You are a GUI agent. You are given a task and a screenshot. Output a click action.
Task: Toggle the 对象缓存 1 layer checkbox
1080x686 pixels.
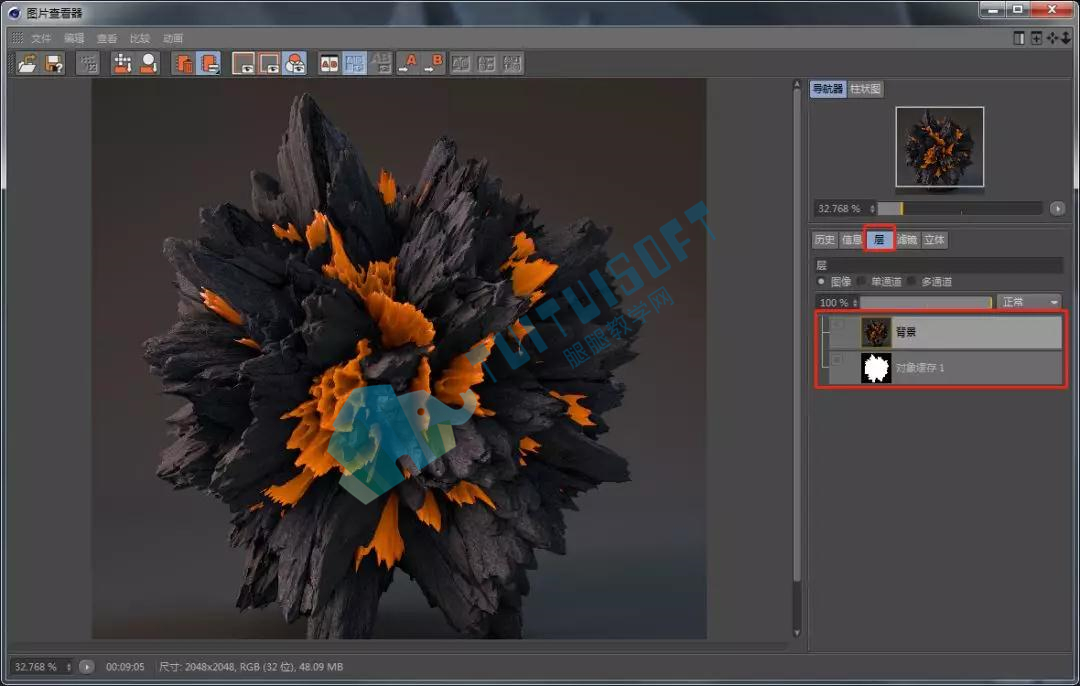[x=838, y=360]
